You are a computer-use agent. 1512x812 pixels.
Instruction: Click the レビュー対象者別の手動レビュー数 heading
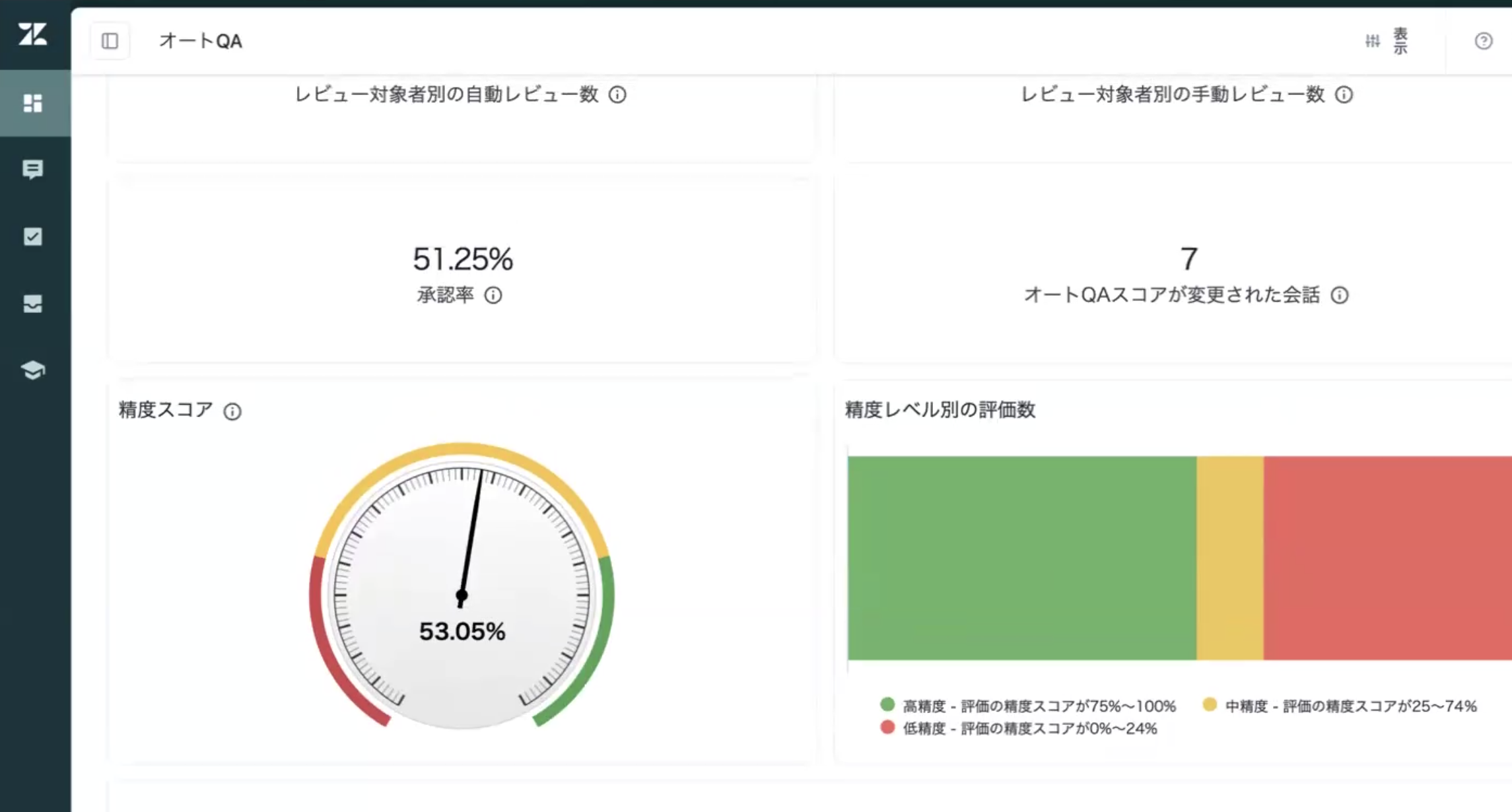[1173, 94]
